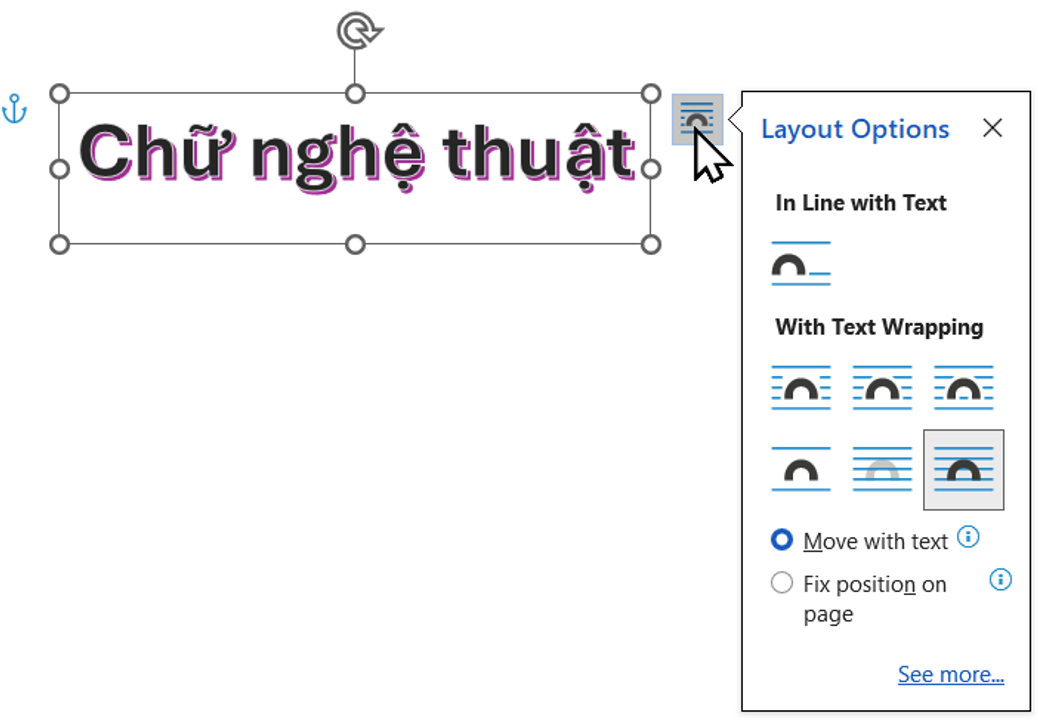The height and width of the screenshot is (720, 1038).
Task: Choose the Square text wrapping option
Action: [800, 387]
